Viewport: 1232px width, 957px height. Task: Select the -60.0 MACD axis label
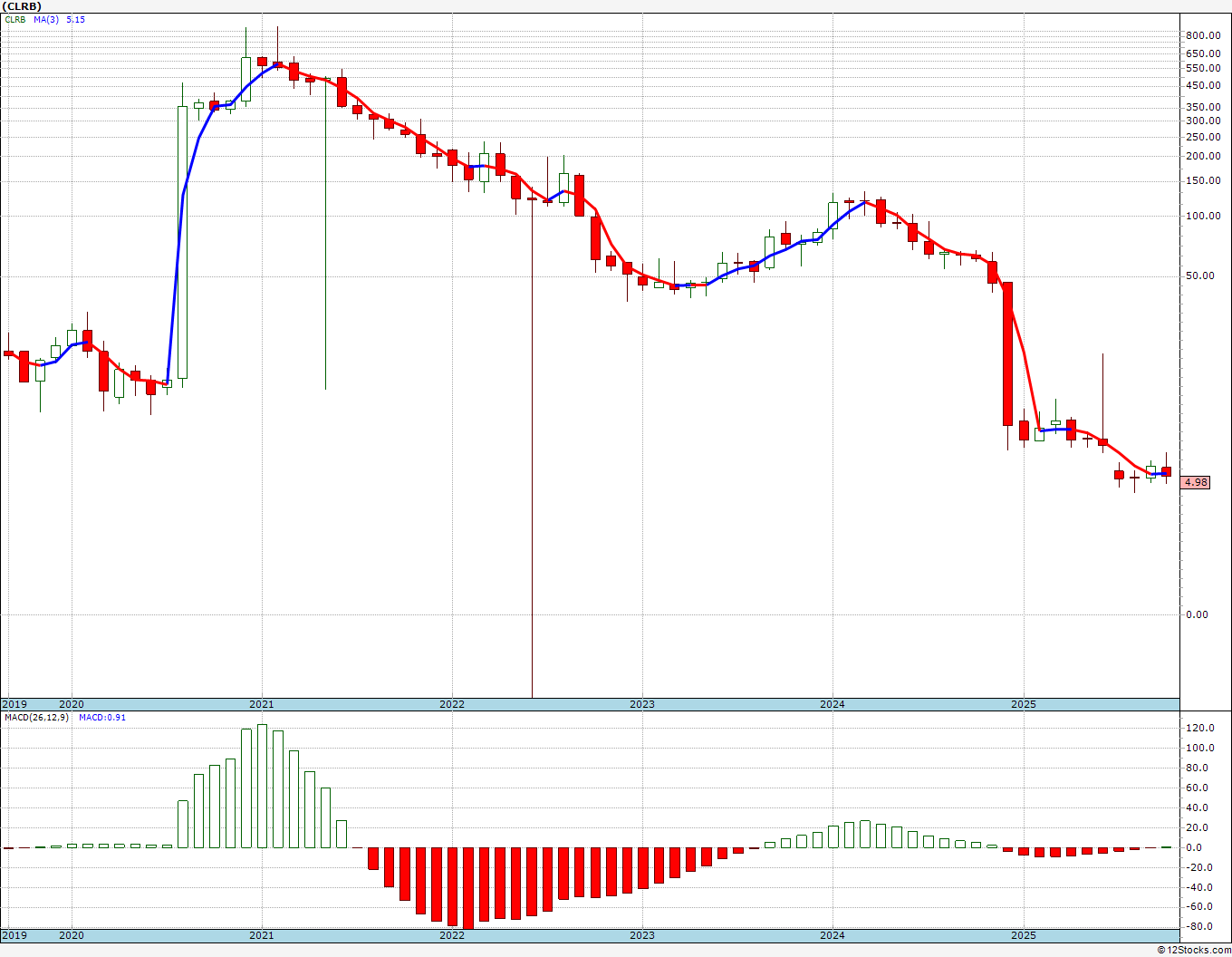[1201, 907]
